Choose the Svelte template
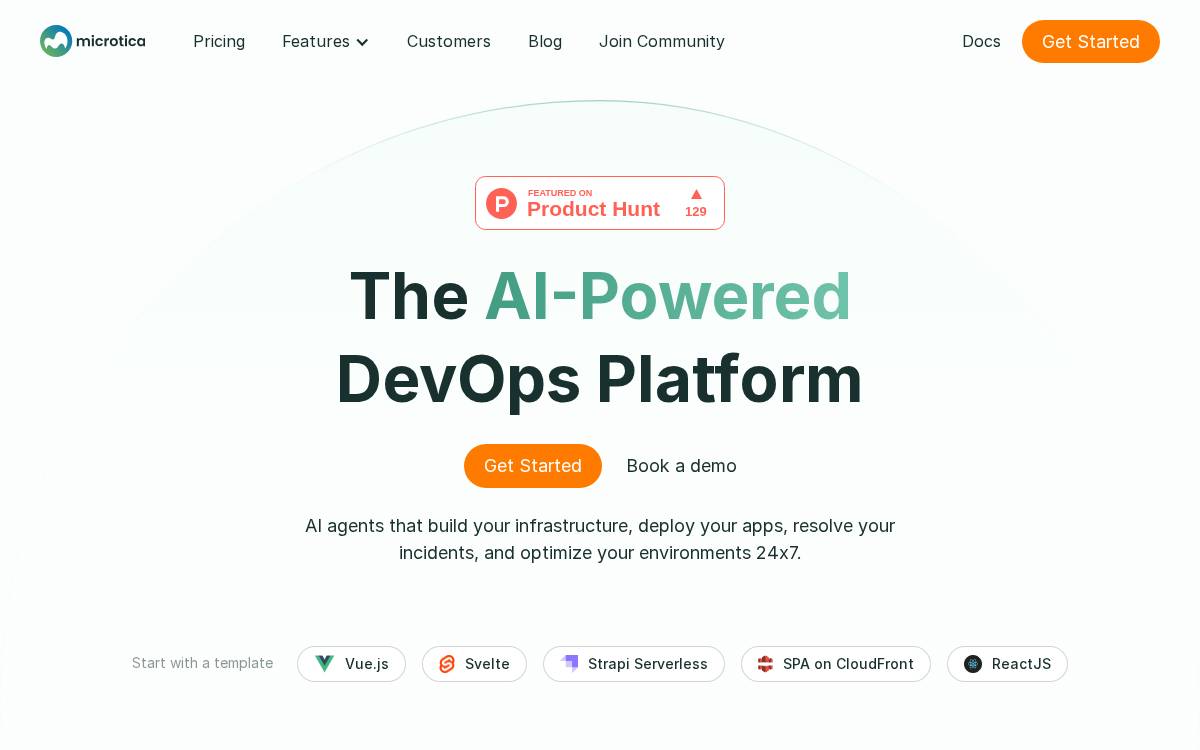The image size is (1200, 750). click(x=474, y=664)
